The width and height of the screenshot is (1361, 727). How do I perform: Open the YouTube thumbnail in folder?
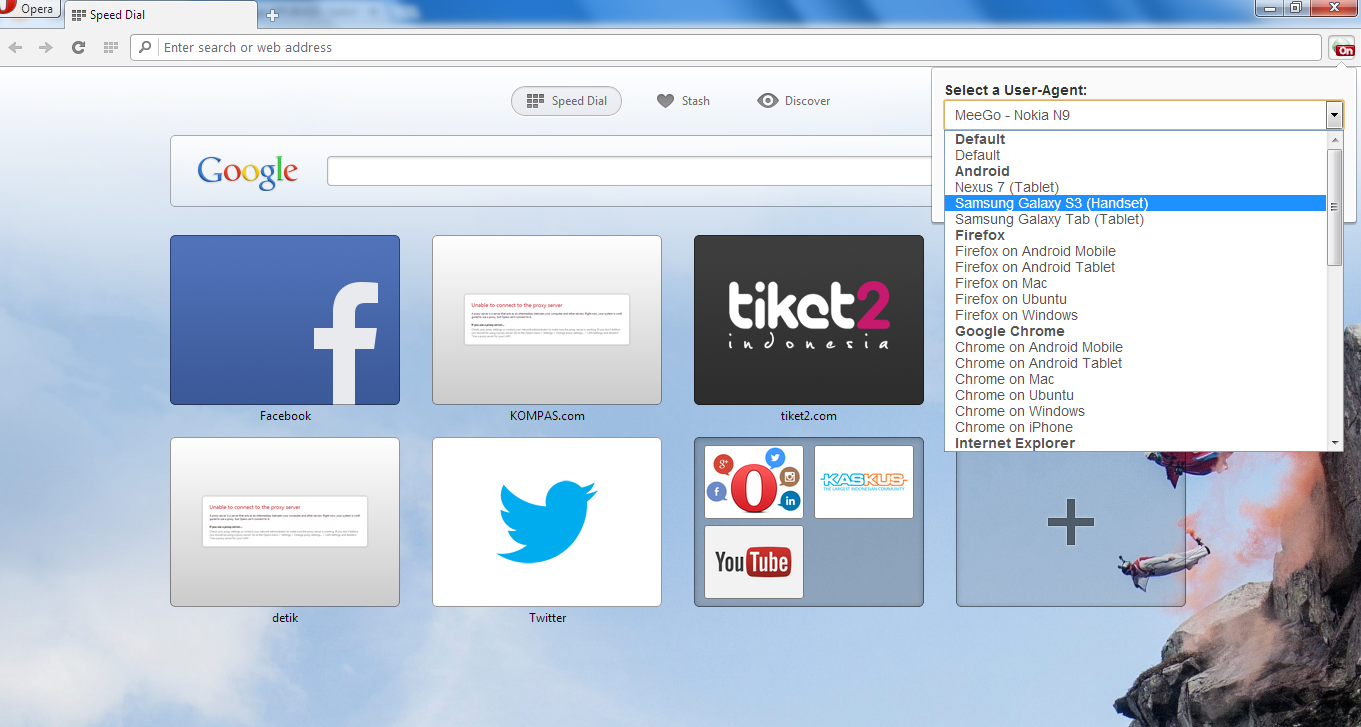[754, 562]
